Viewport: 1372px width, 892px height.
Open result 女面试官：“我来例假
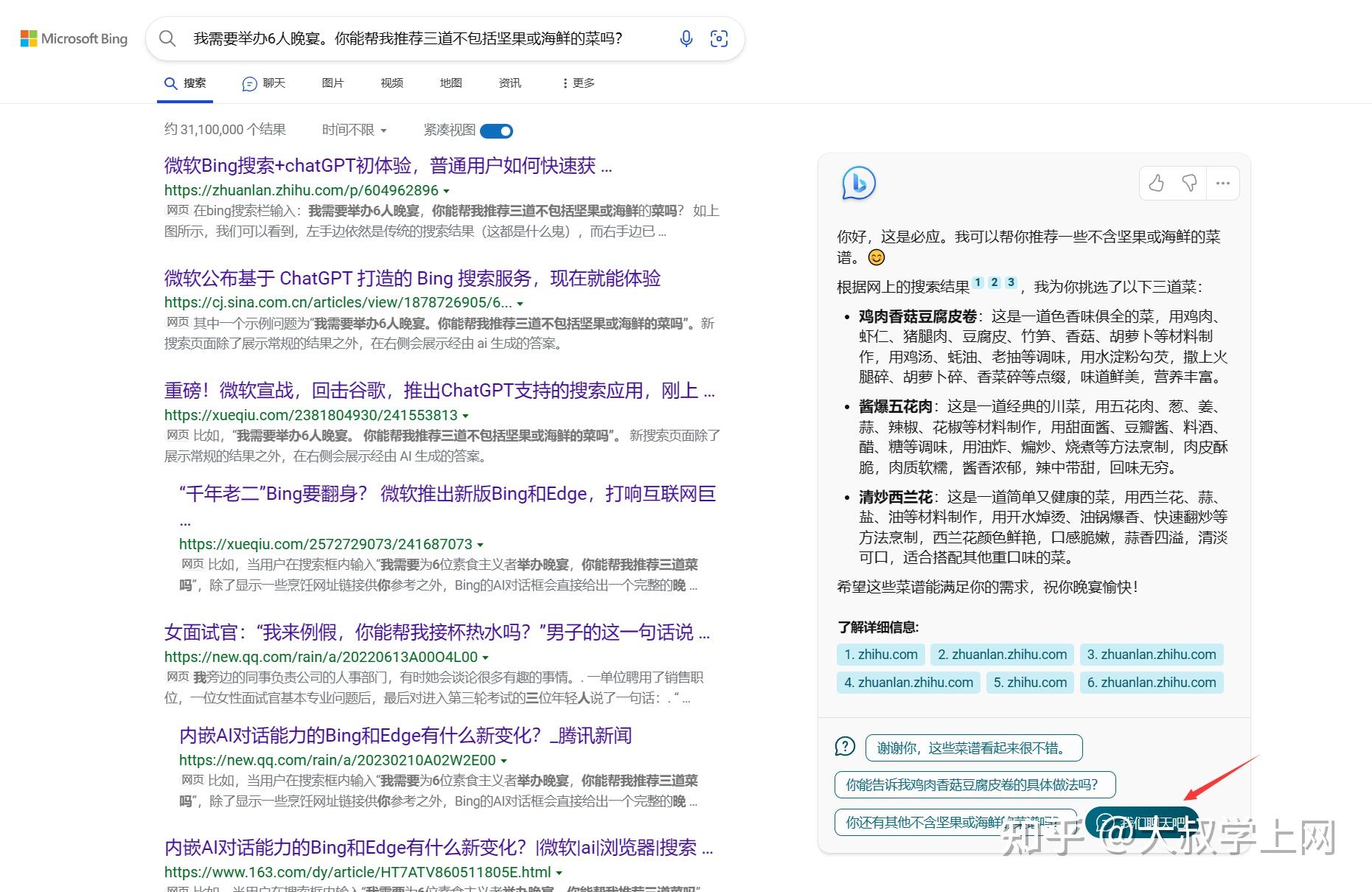click(x=437, y=632)
